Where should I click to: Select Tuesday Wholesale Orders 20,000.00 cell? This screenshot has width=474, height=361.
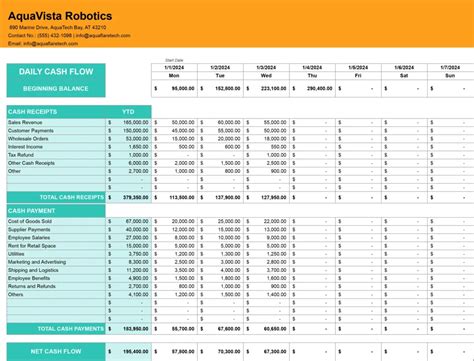pyautogui.click(x=220, y=139)
